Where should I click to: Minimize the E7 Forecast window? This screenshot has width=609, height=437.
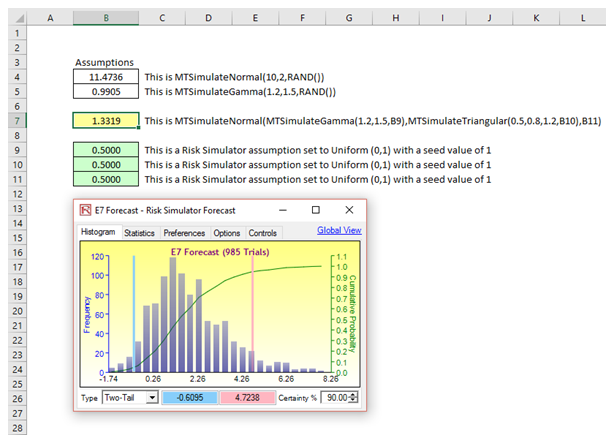(283, 210)
